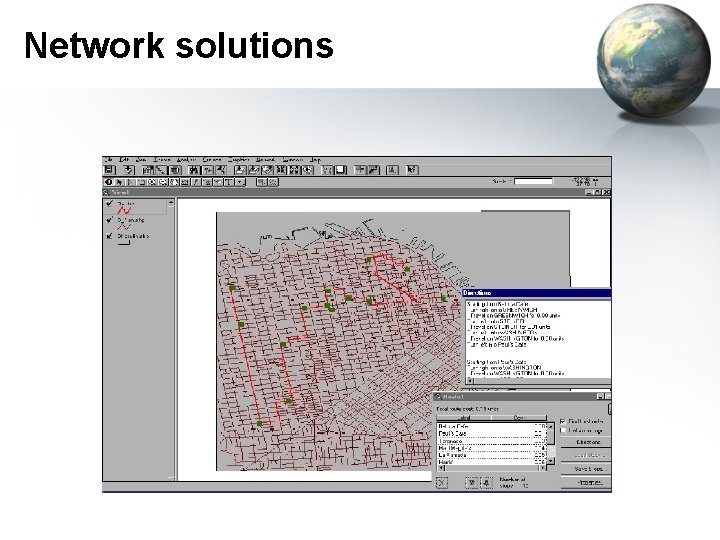The width and height of the screenshot is (720, 540).
Task: Click stops list scroll-down arrow
Action: coord(551,461)
